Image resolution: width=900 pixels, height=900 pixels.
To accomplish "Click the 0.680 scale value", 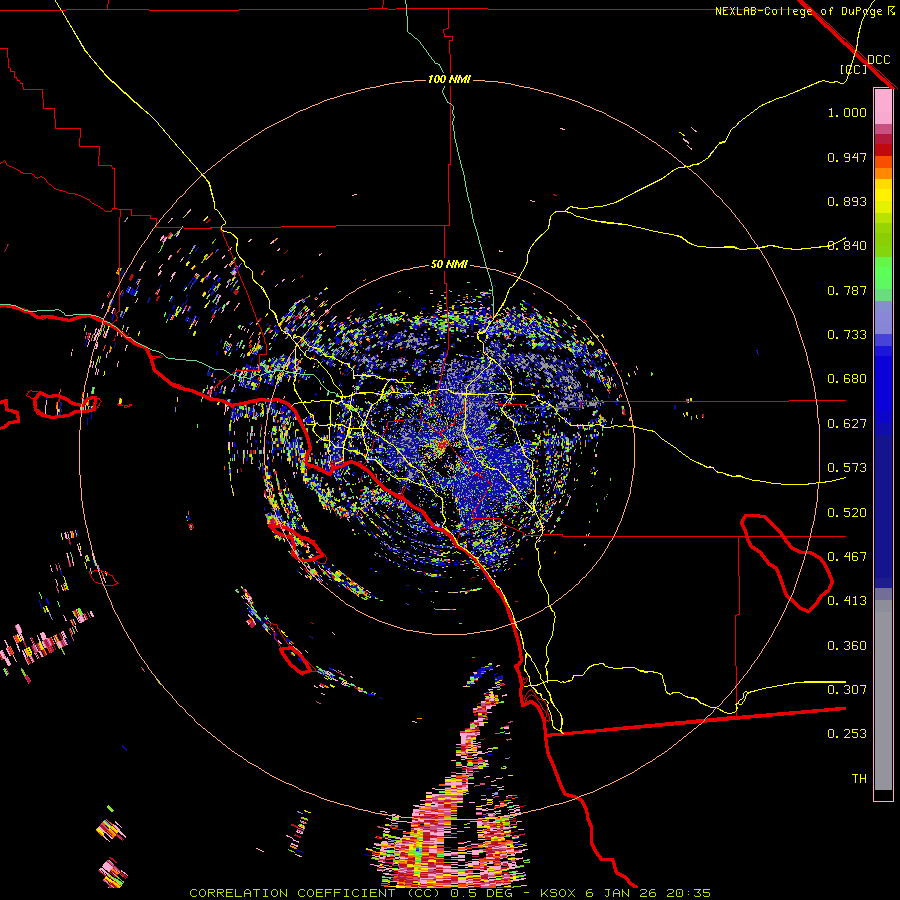I will pos(847,379).
